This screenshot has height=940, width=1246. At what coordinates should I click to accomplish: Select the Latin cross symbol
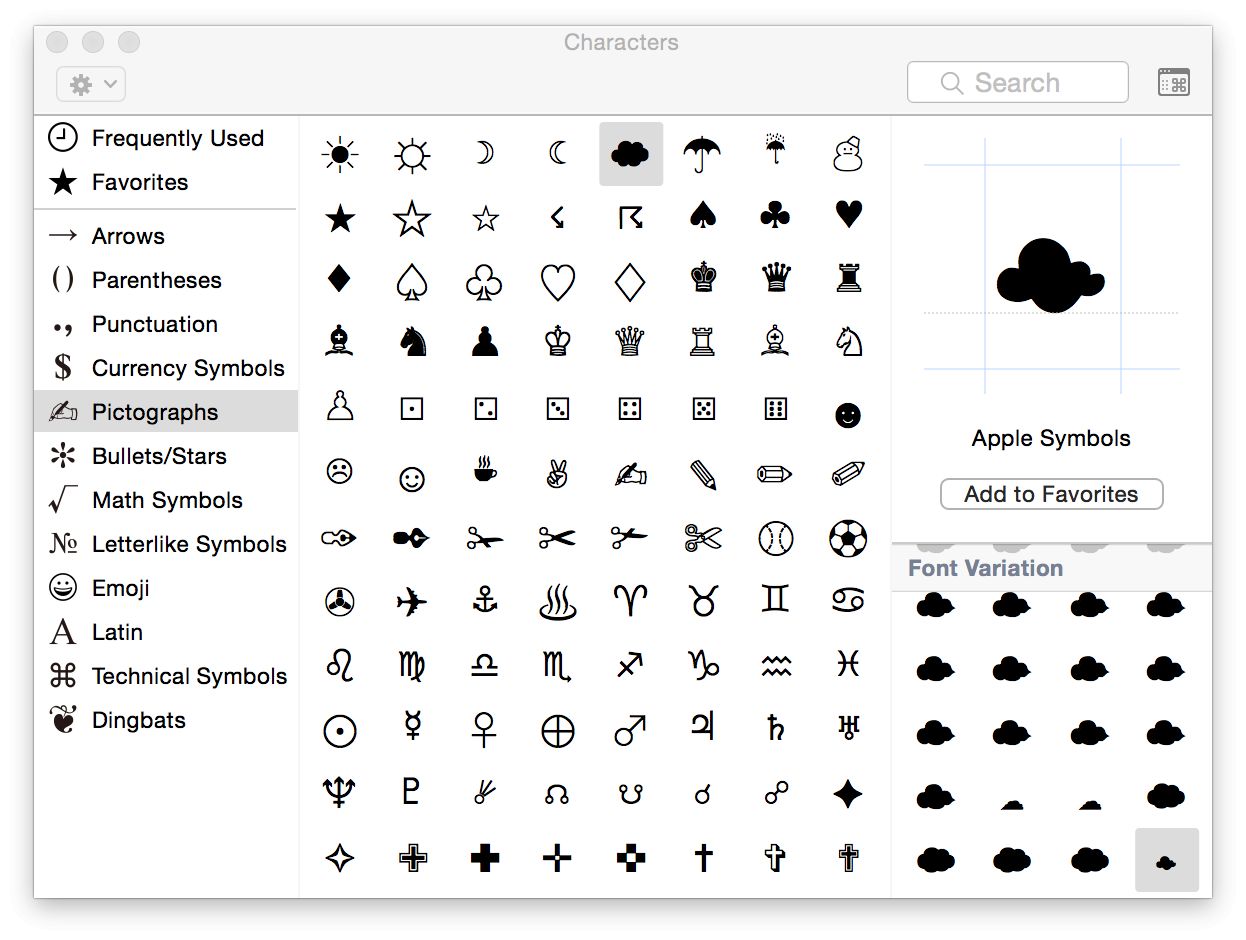tap(703, 857)
